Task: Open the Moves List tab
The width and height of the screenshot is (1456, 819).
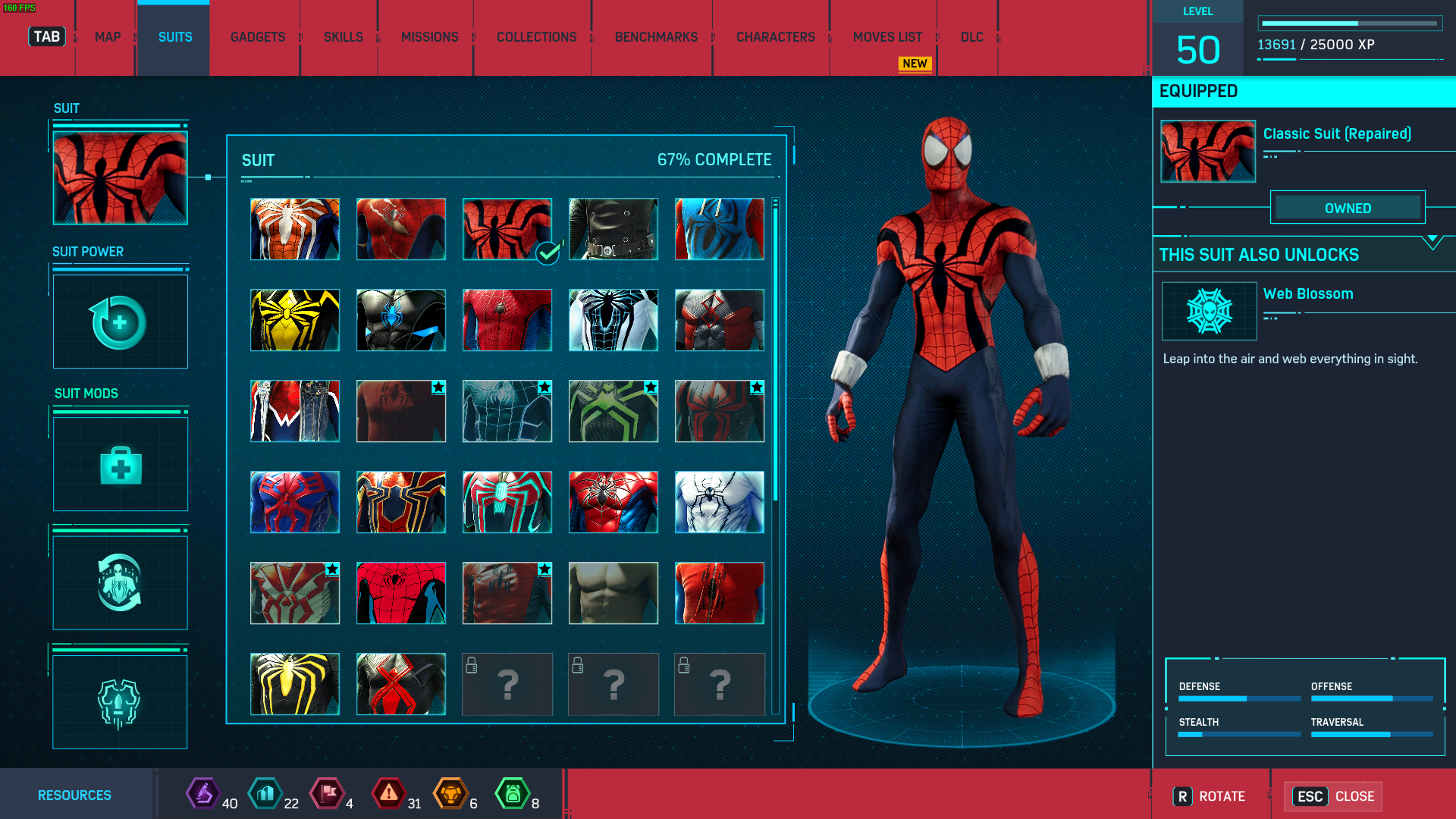Action: (887, 37)
